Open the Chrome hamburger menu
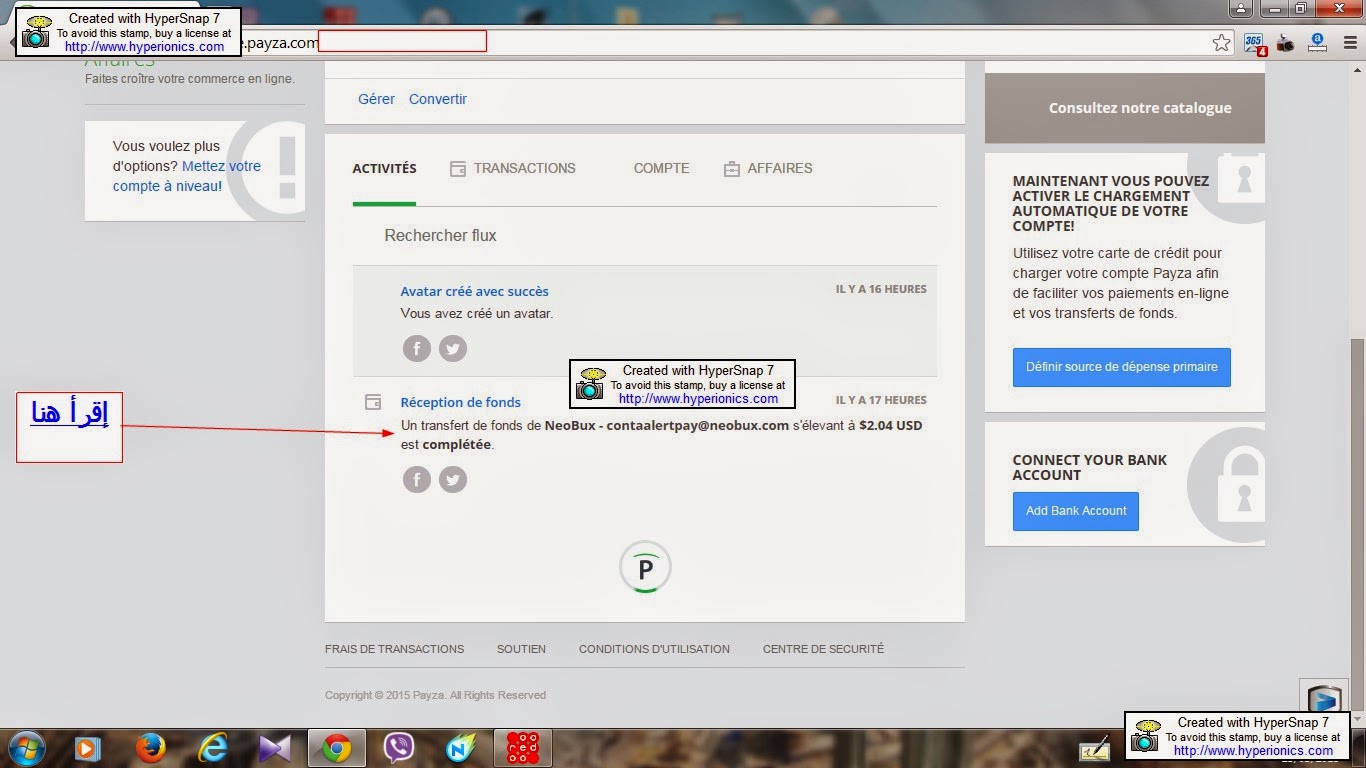Image resolution: width=1366 pixels, height=768 pixels. 1350,43
